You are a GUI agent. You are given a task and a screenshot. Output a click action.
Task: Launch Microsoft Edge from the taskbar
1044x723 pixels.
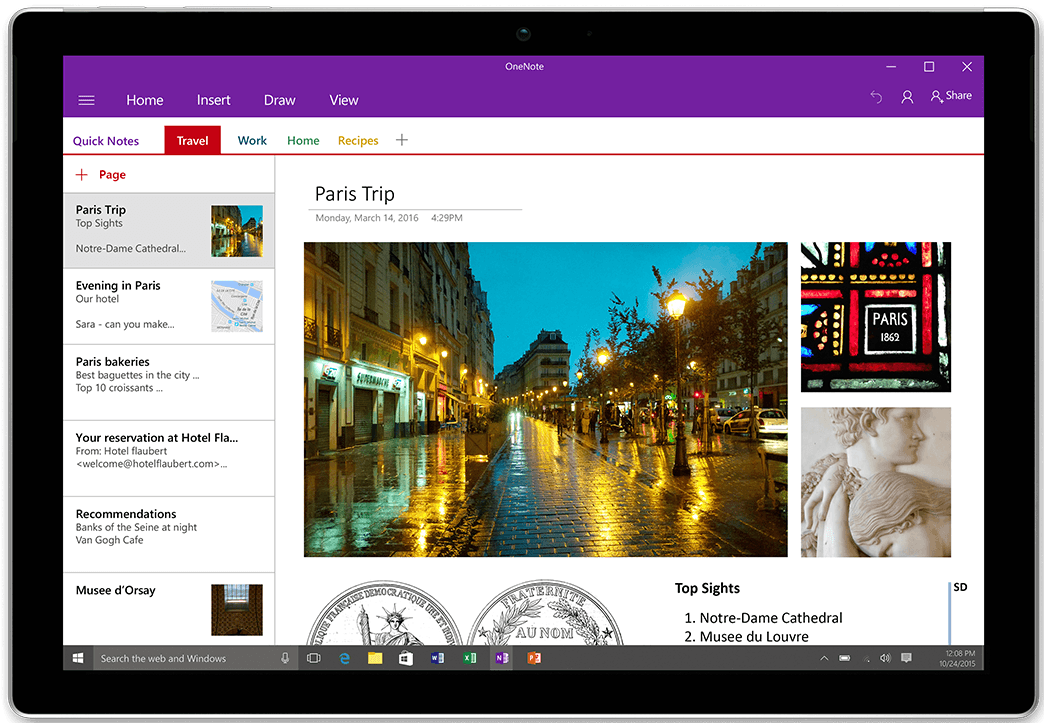[x=344, y=658]
